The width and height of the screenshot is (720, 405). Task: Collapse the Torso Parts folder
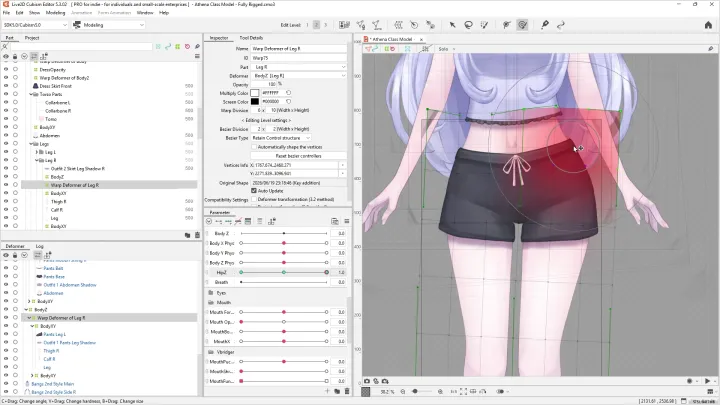(31, 94)
